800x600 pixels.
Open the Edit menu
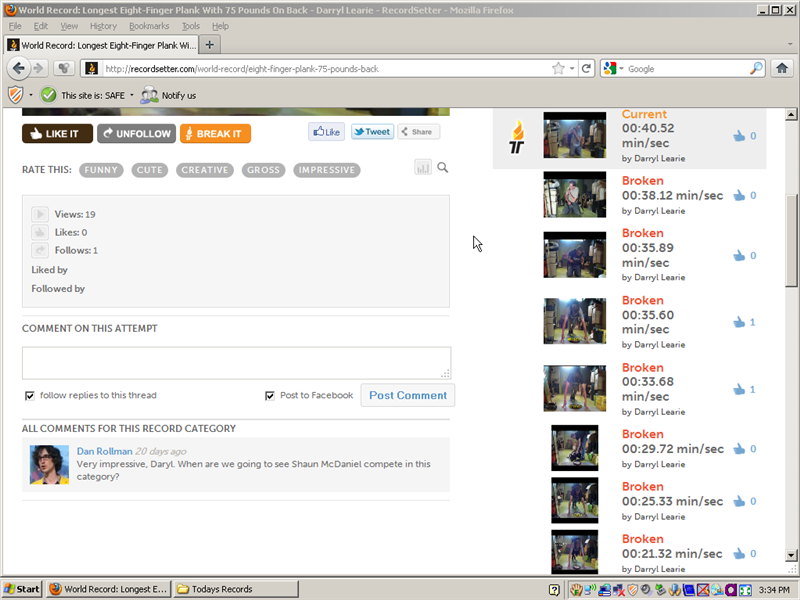click(40, 26)
